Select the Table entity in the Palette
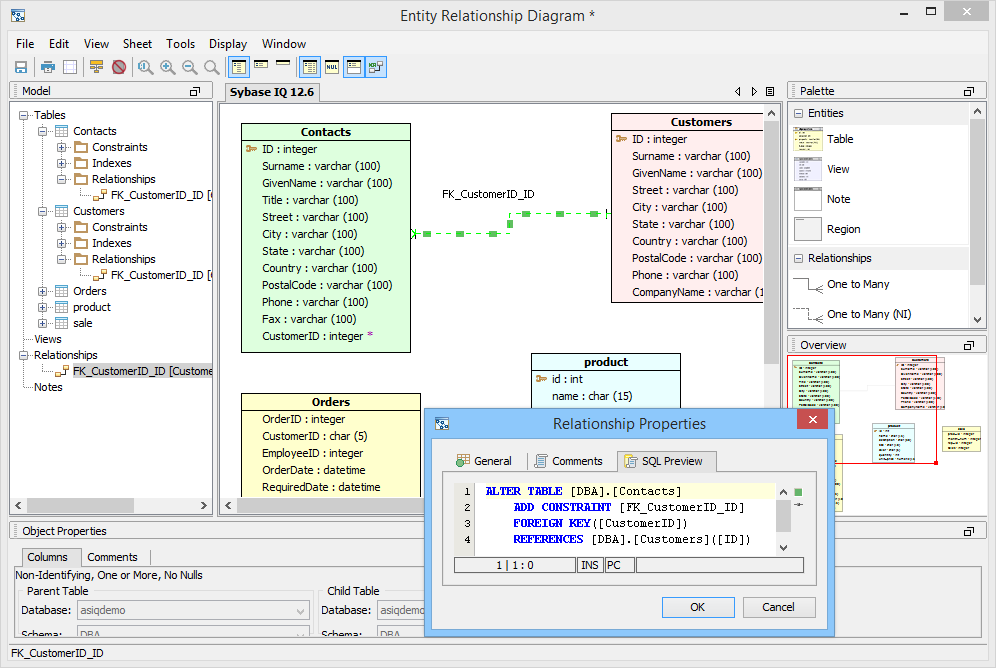This screenshot has height=668, width=996. 824,139
